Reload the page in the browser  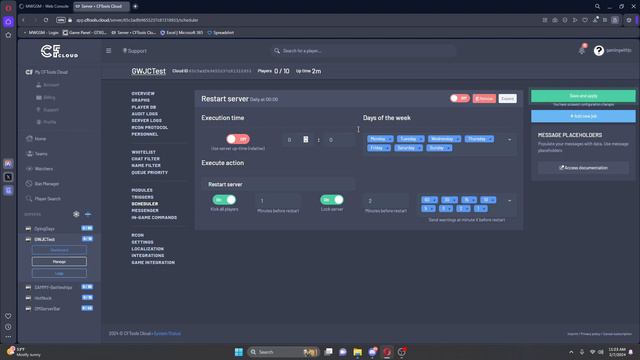[x=46, y=20]
